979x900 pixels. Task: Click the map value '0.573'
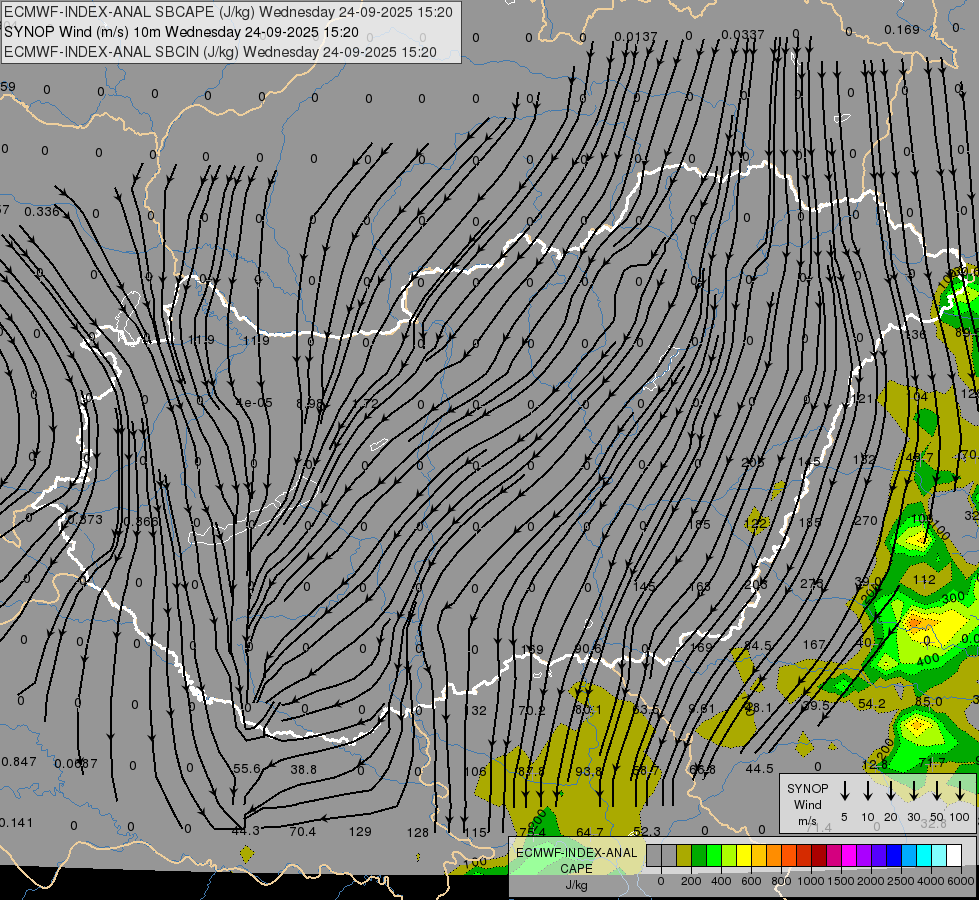[85, 520]
